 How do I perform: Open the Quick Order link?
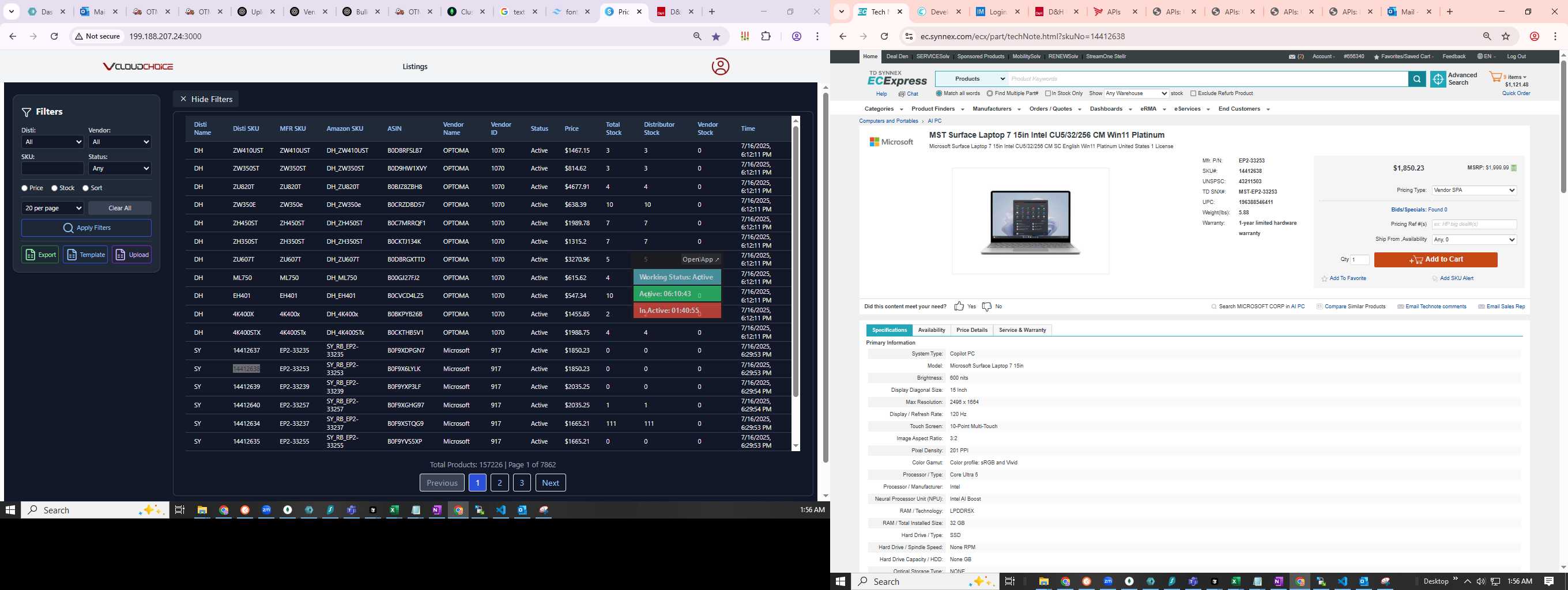click(x=1516, y=94)
